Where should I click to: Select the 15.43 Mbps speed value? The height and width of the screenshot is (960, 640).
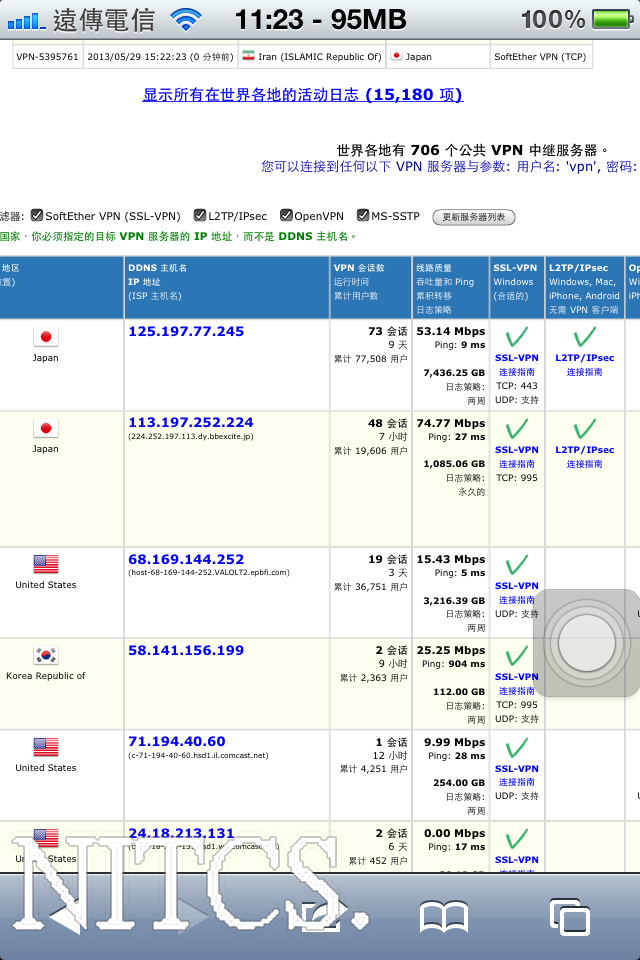pyautogui.click(x=451, y=559)
